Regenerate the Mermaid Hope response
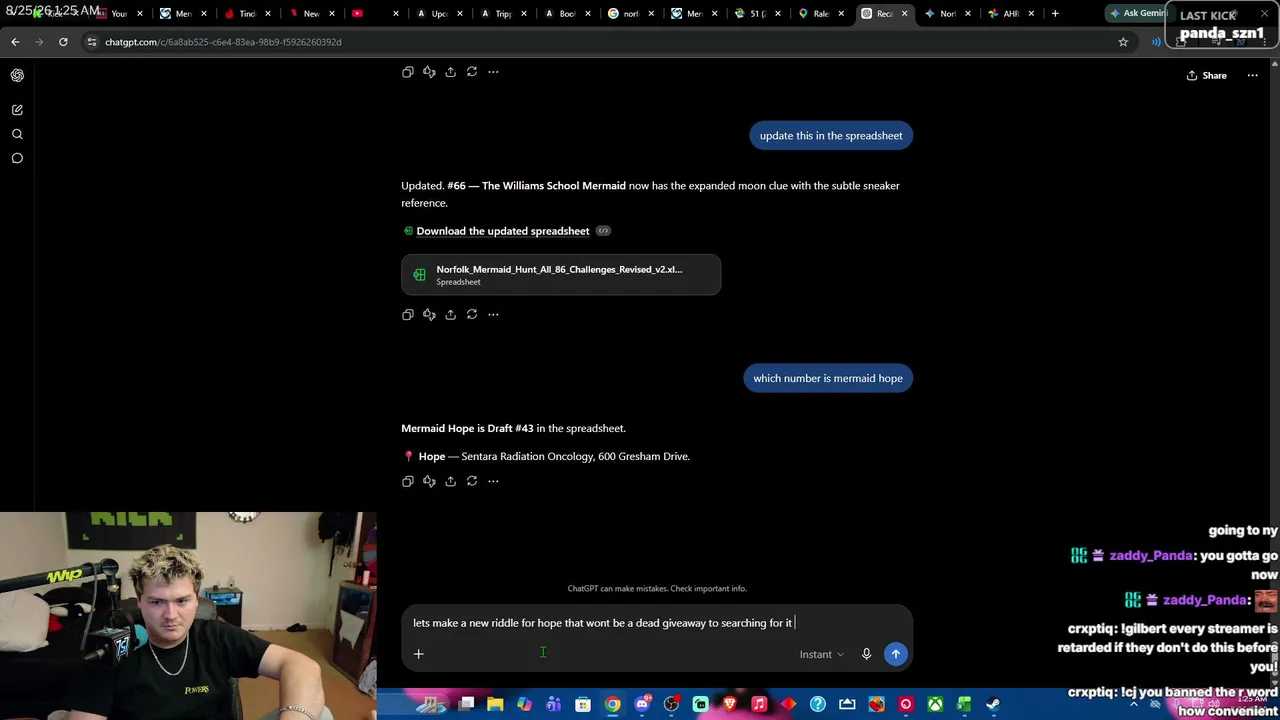1280x720 pixels. [472, 481]
